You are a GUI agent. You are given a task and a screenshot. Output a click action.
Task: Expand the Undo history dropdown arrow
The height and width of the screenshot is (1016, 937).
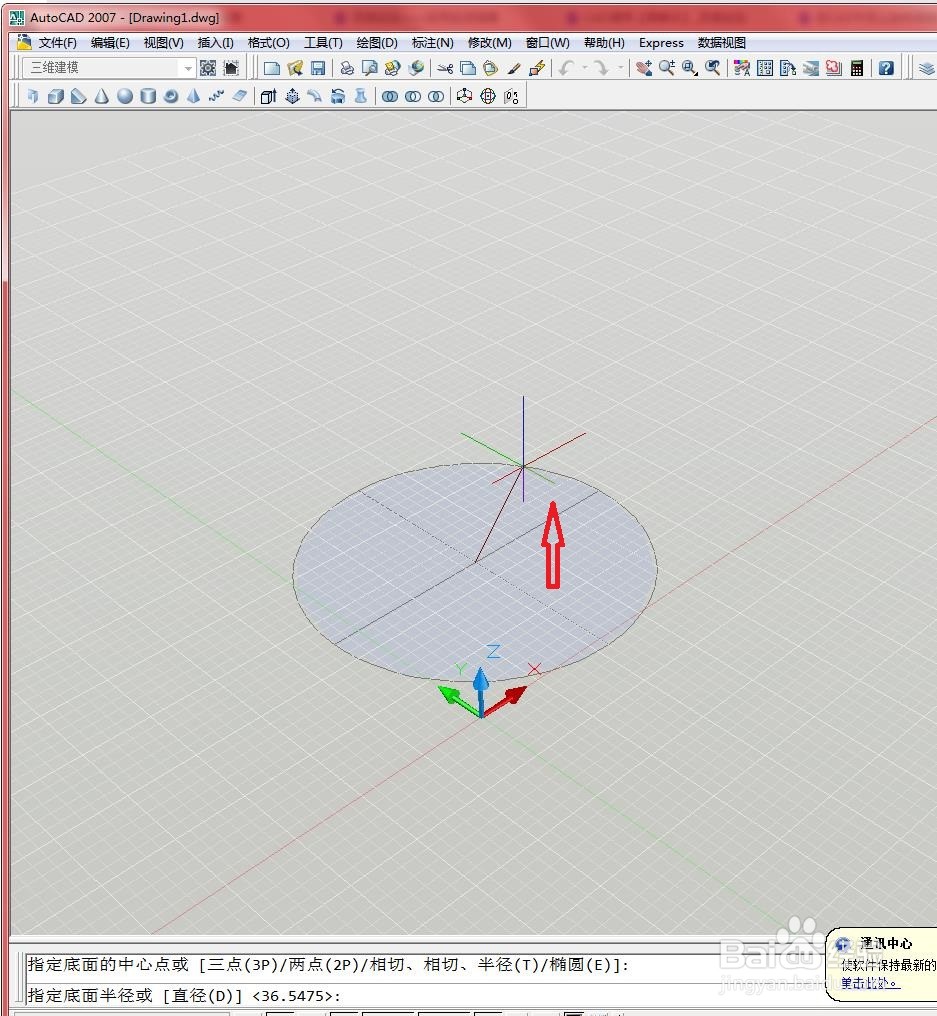pos(584,68)
